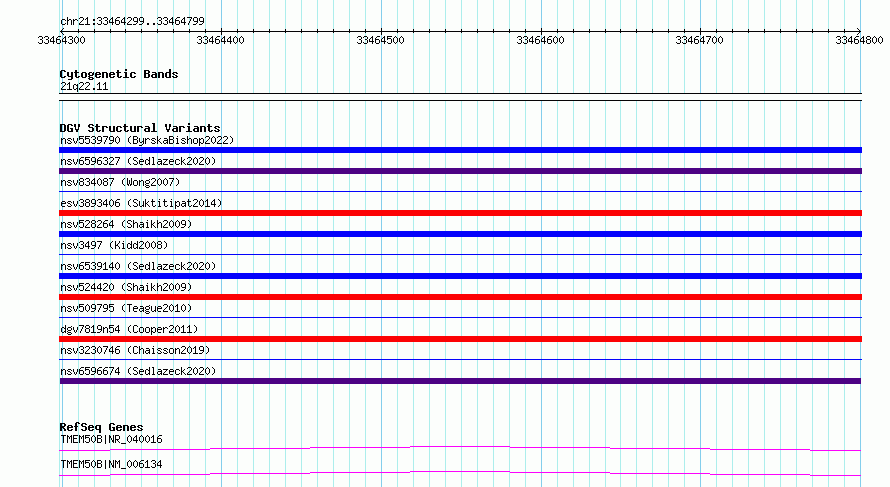Viewport: 890px width, 487px height.
Task: Select ruler tick label 33464400
Action: point(220,40)
